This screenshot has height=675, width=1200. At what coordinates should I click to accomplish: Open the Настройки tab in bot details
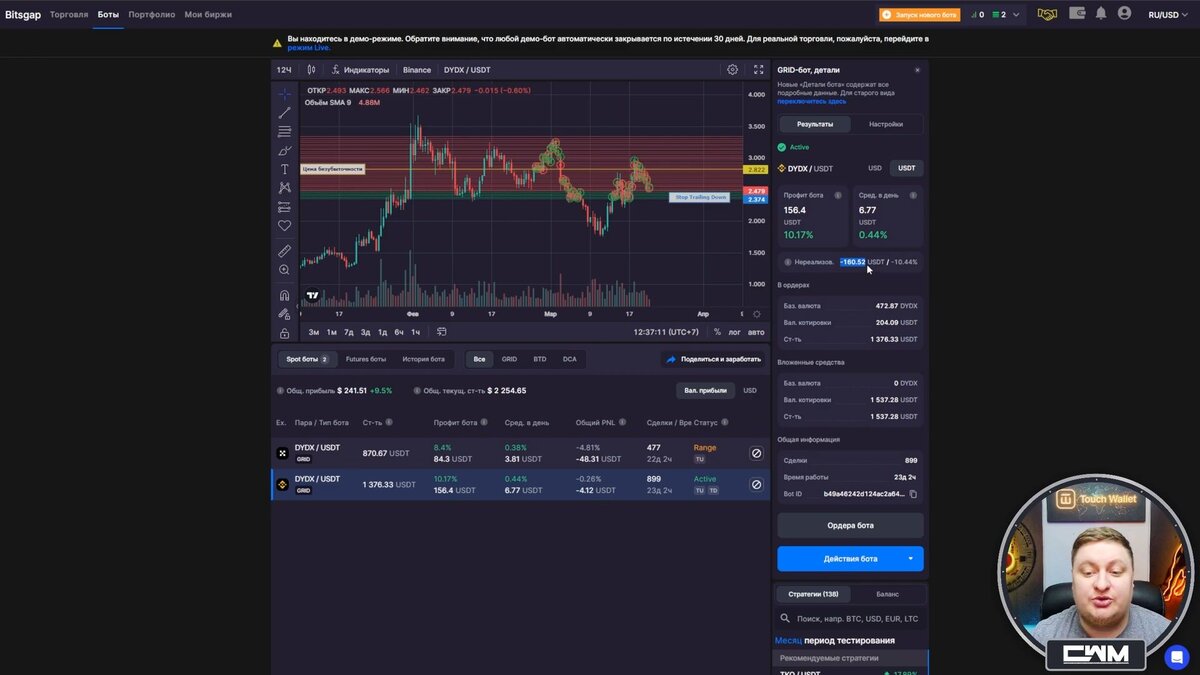[886, 124]
